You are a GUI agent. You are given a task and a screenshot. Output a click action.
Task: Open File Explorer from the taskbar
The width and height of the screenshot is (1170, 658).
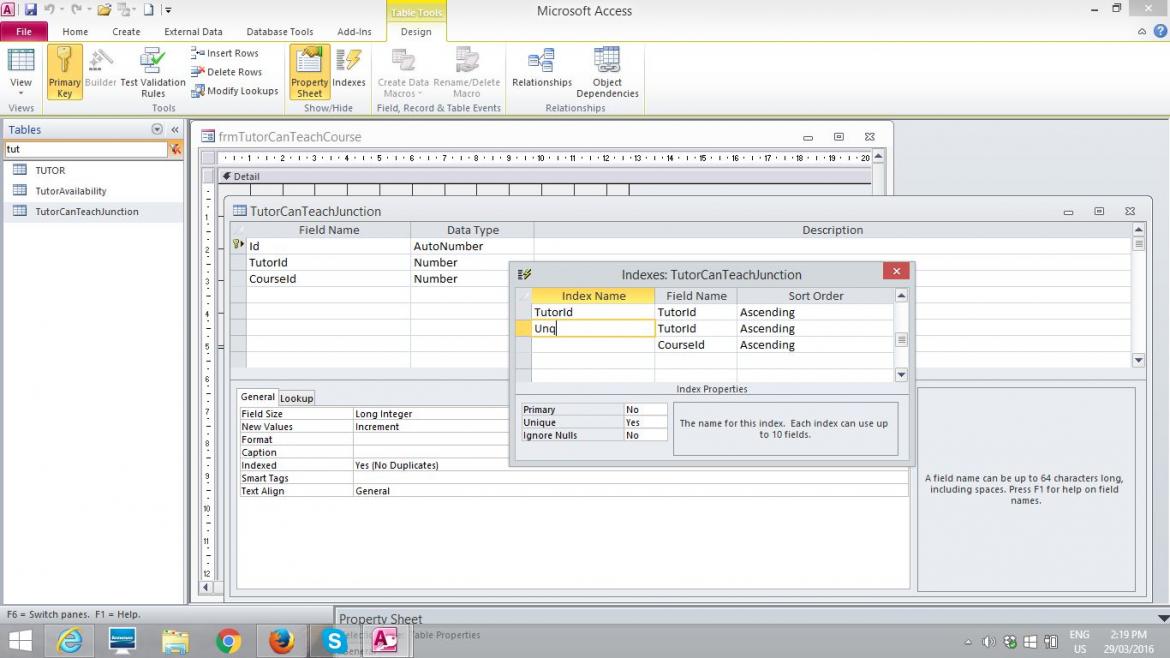pyautogui.click(x=175, y=641)
